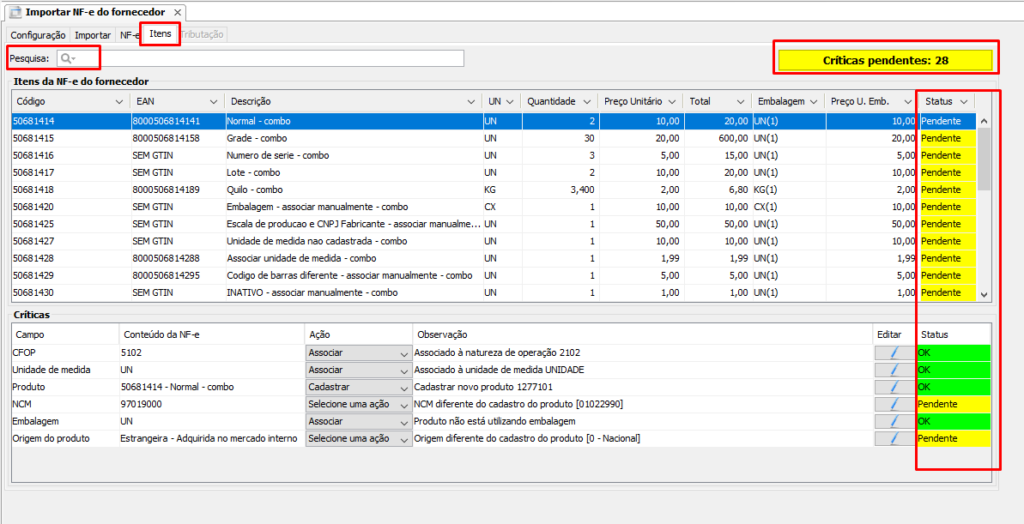Screen dimensions: 1024x524
Task: Click the edit pencil icon for CFOP row
Action: pyautogui.click(x=894, y=353)
